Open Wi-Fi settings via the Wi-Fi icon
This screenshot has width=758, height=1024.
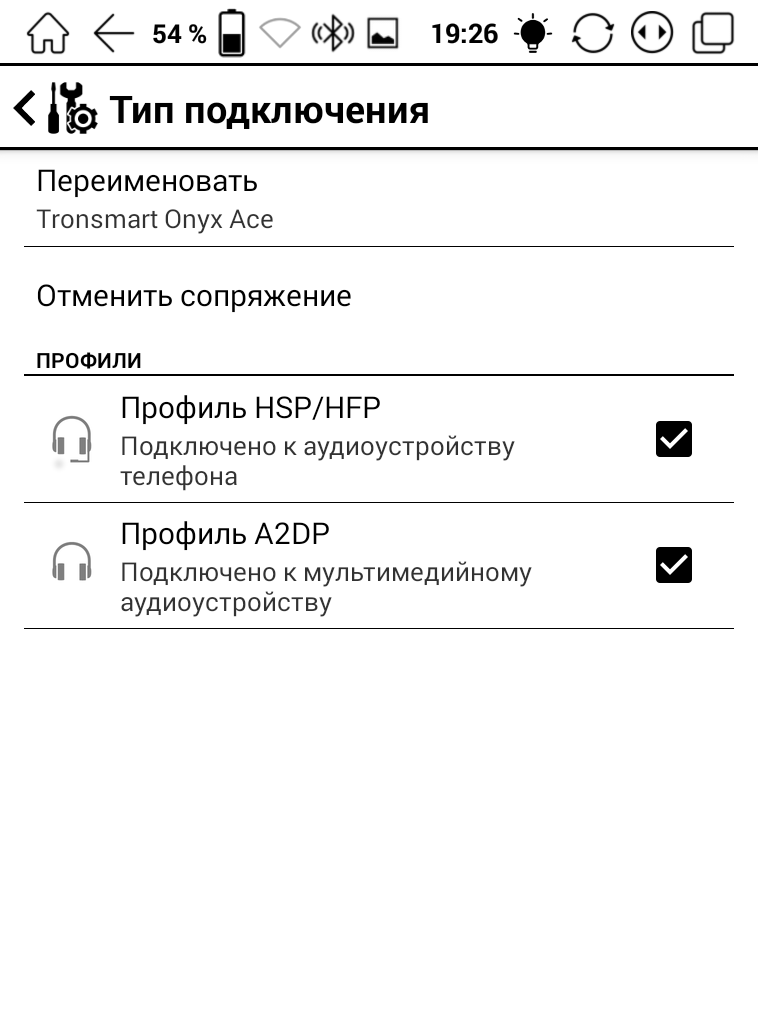pyautogui.click(x=280, y=34)
